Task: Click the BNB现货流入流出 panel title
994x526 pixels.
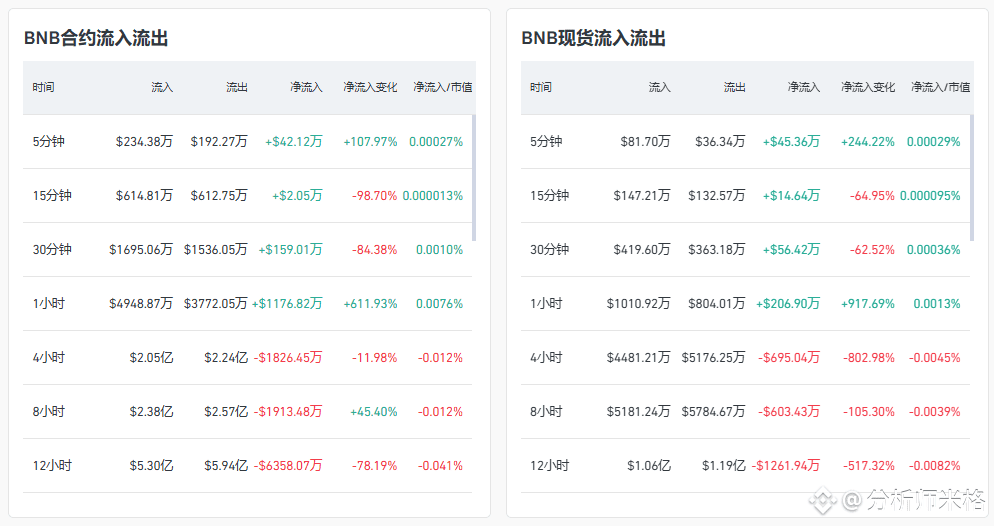Action: [593, 39]
